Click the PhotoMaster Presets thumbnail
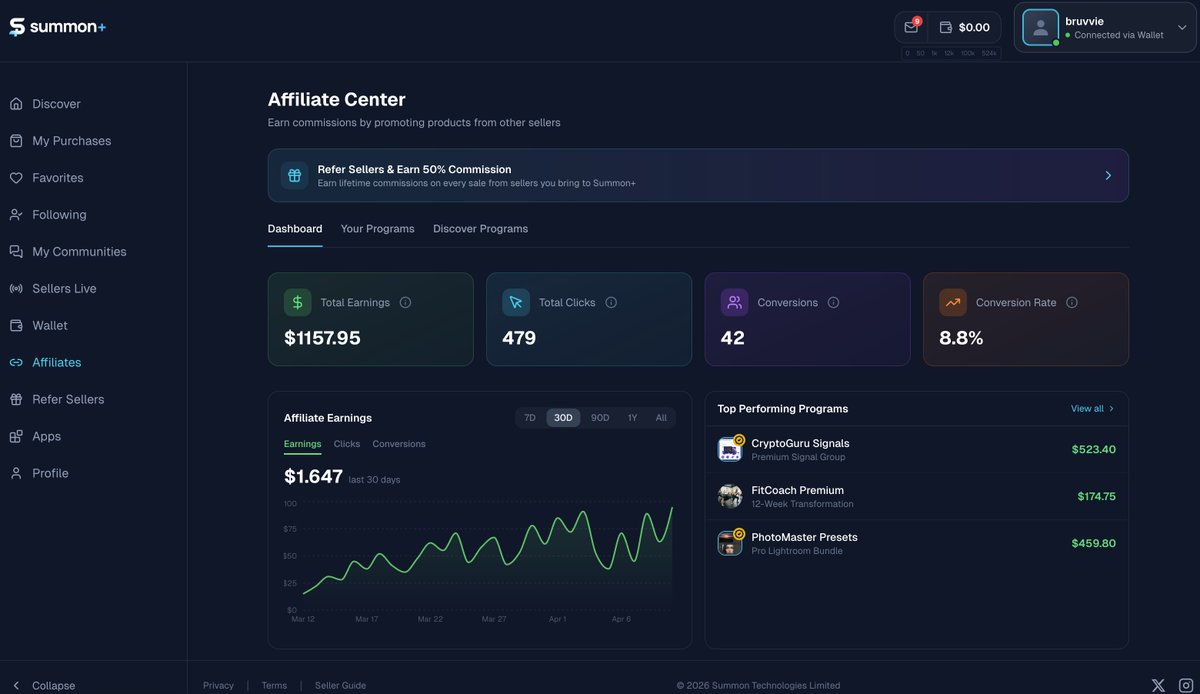This screenshot has height=694, width=1200. tap(730, 544)
